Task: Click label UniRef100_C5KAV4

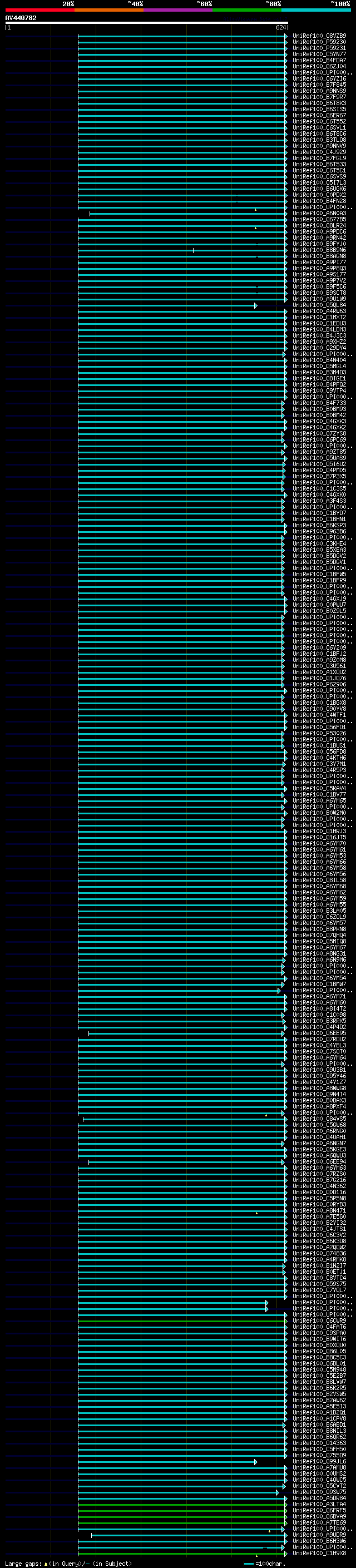Action: point(319,788)
